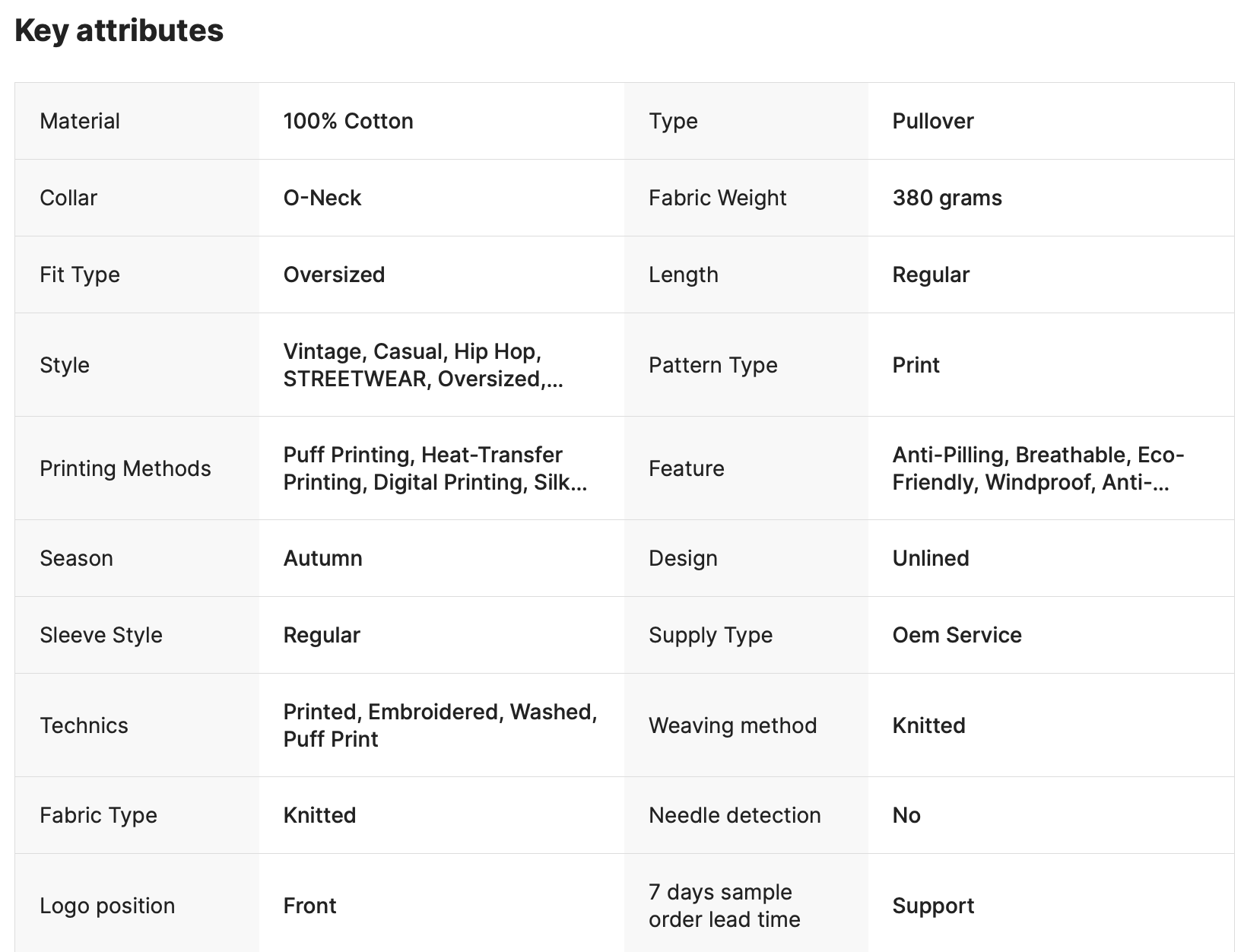The image size is (1244, 952).
Task: Click the 100% Cotton material value
Action: (348, 121)
